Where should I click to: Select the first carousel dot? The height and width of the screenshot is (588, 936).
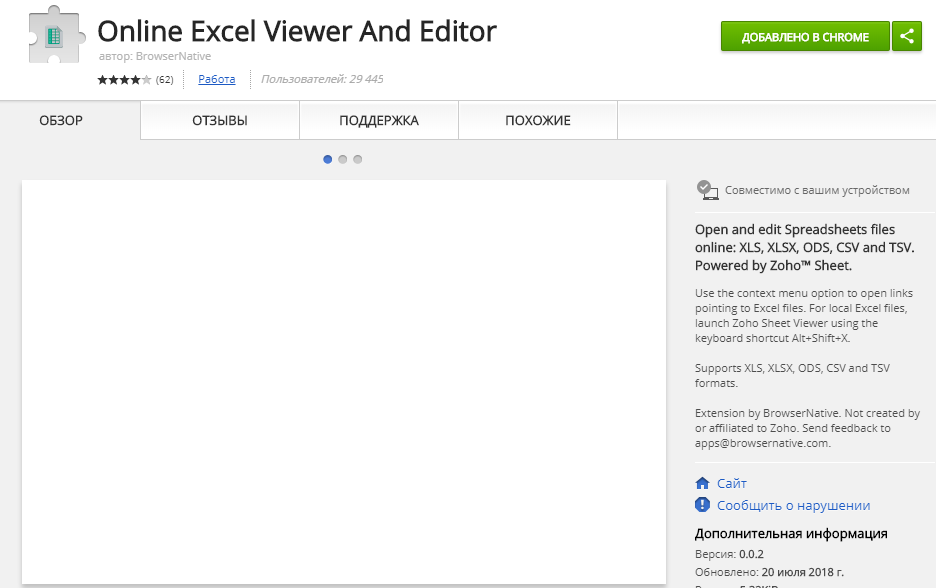[327, 159]
